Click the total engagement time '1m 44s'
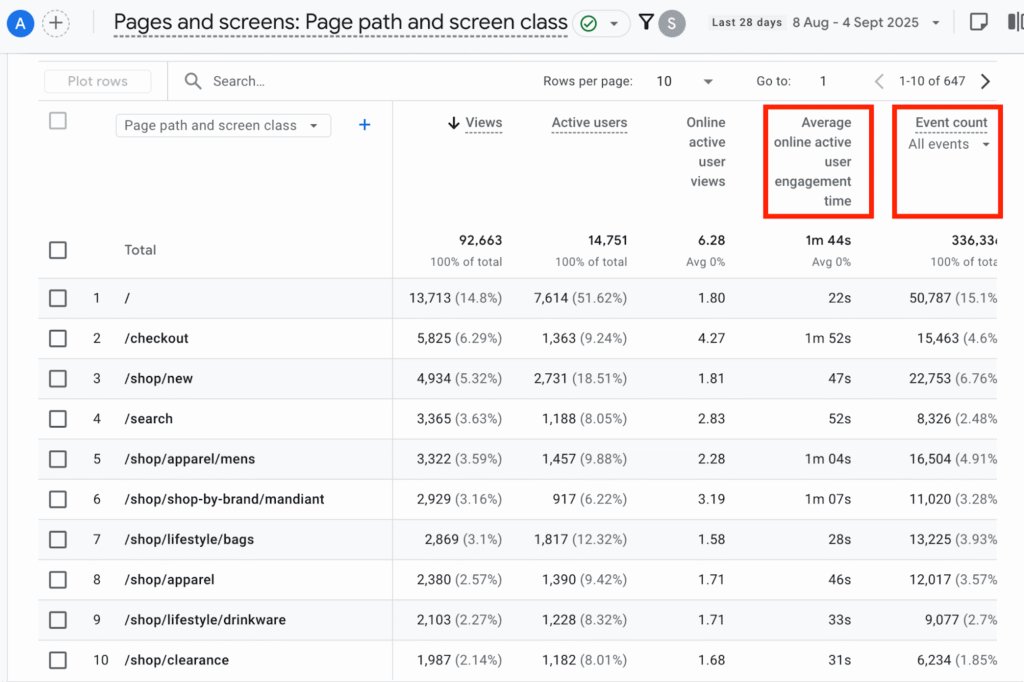1024x682 pixels. (x=828, y=240)
